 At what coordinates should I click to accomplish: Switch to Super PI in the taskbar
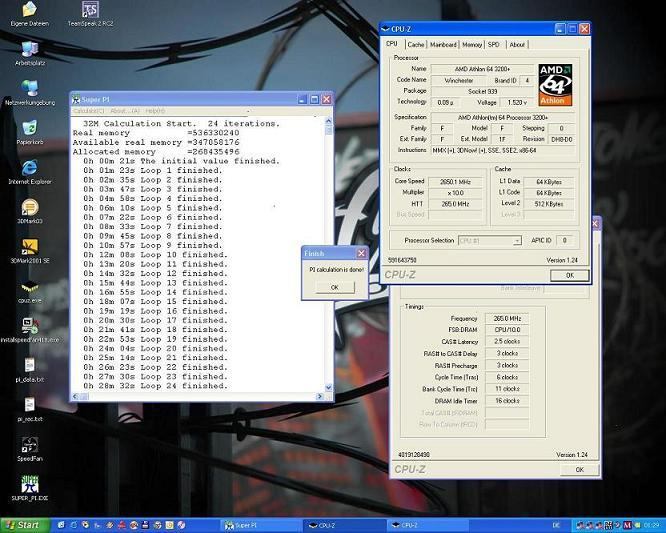pos(259,525)
